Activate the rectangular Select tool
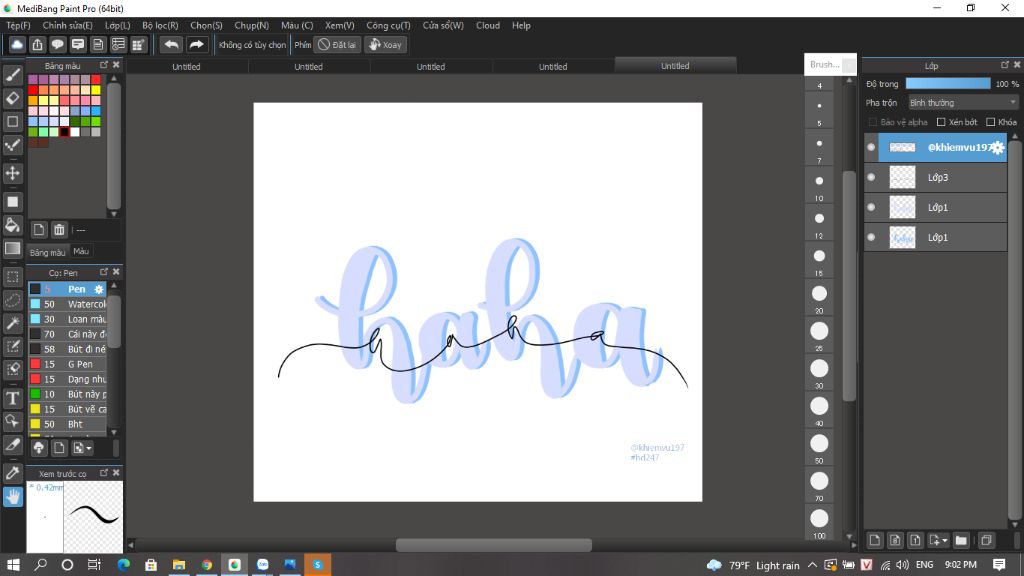 pyautogui.click(x=12, y=277)
